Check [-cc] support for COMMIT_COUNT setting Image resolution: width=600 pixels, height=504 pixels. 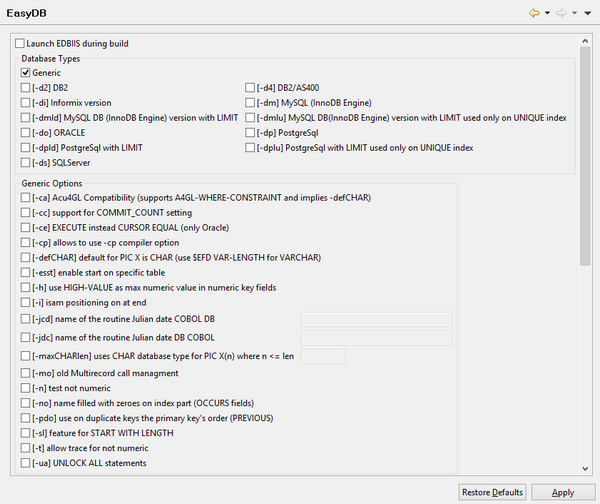point(26,213)
